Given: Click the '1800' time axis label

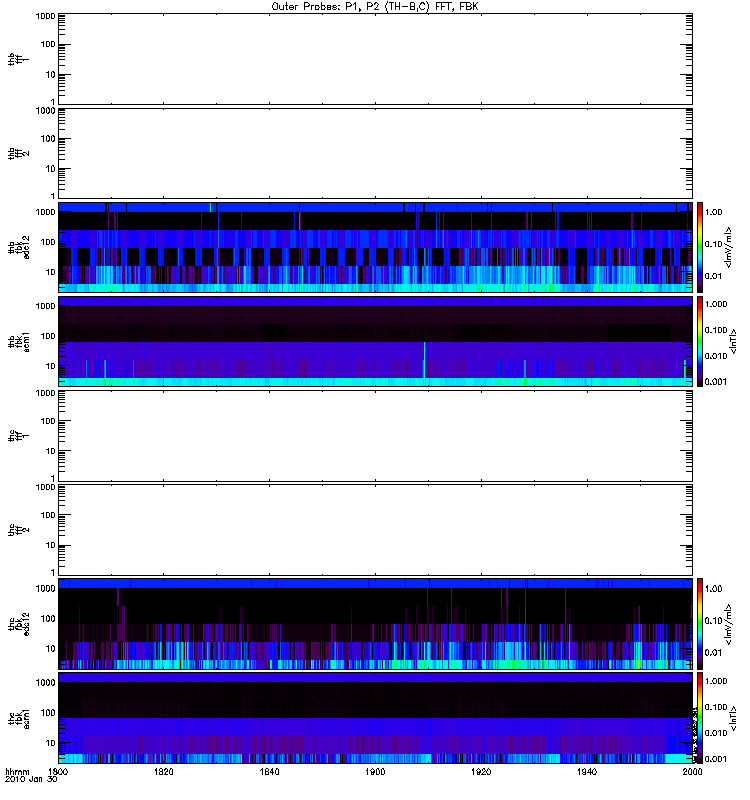Looking at the screenshot, I should point(58,772).
